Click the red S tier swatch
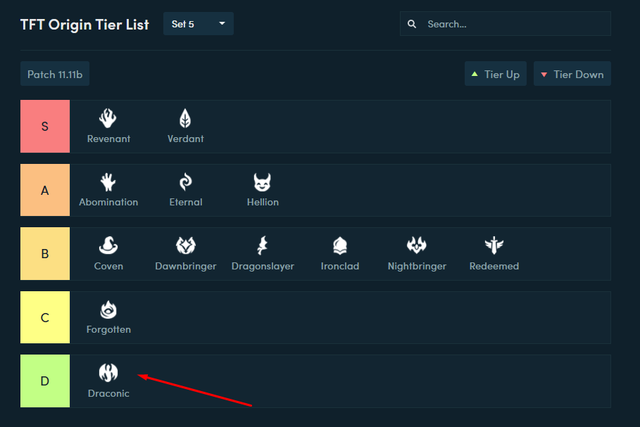The image size is (640, 427). click(45, 126)
